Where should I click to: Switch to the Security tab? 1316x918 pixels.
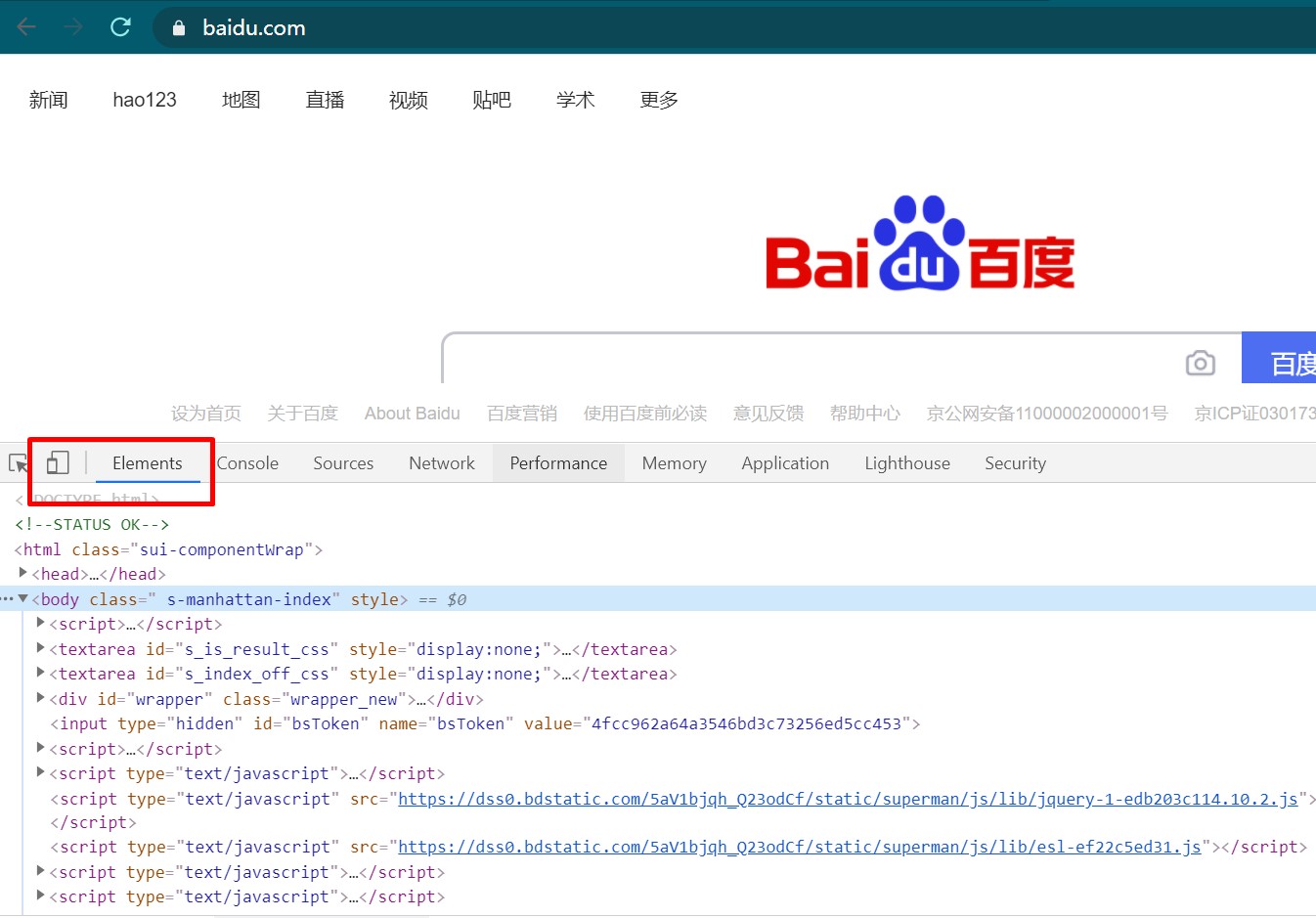[x=1015, y=463]
